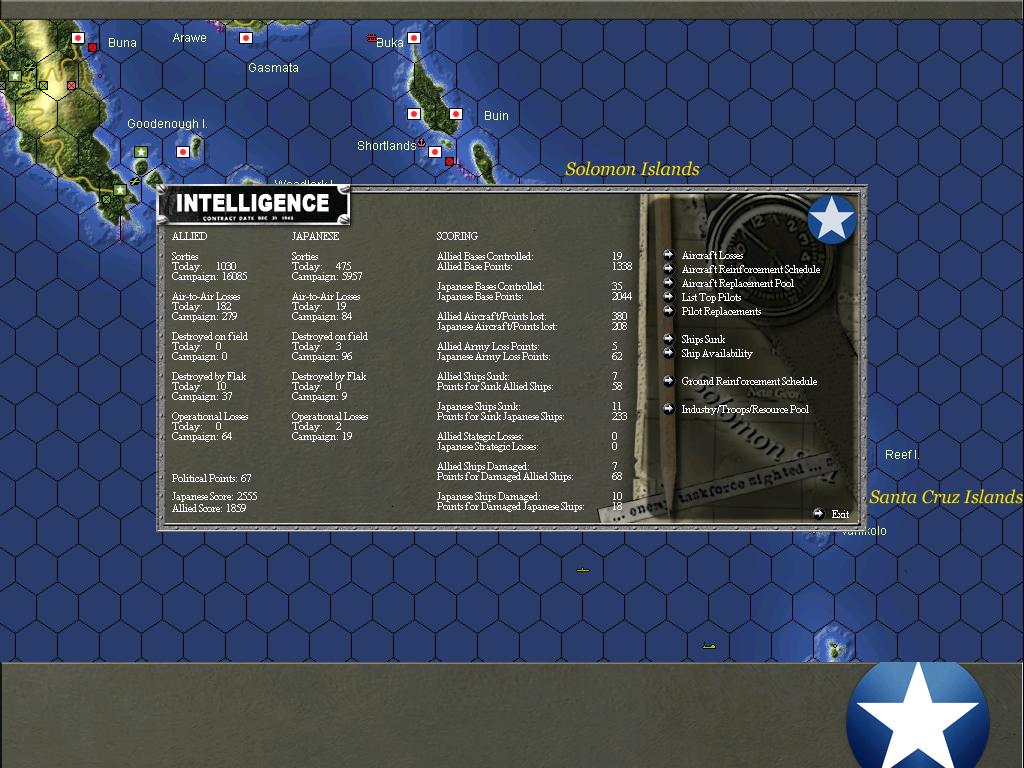The height and width of the screenshot is (768, 1024).
Task: Select the green crossed unit beside the inland red unit
Action: [x=43, y=86]
